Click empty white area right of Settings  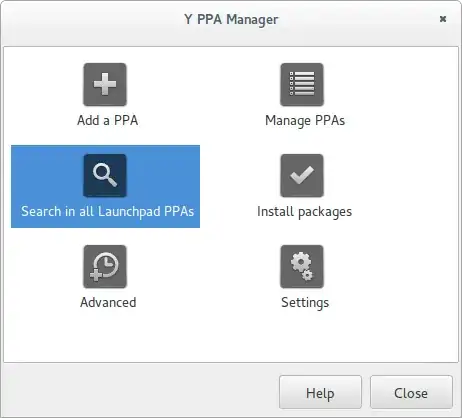coord(393,277)
